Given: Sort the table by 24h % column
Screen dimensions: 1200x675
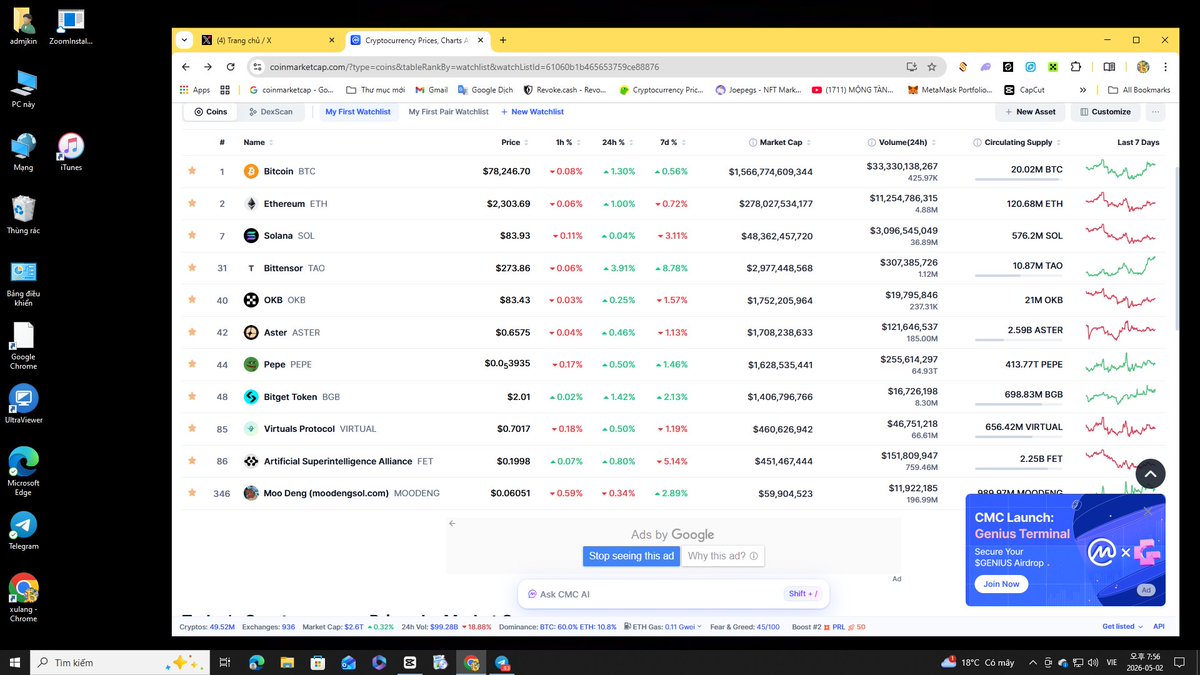Looking at the screenshot, I should (617, 142).
